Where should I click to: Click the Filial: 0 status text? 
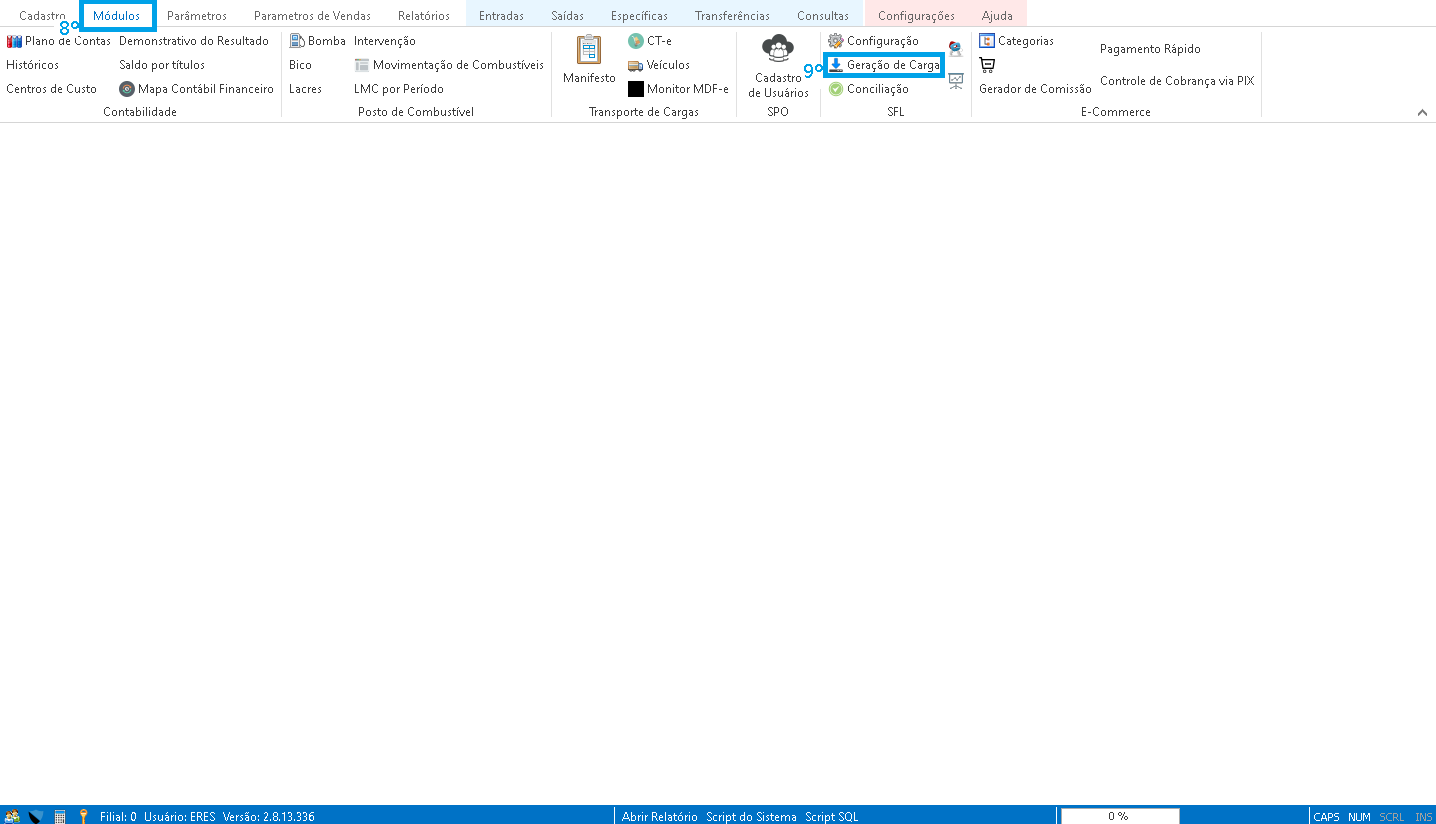(x=118, y=817)
